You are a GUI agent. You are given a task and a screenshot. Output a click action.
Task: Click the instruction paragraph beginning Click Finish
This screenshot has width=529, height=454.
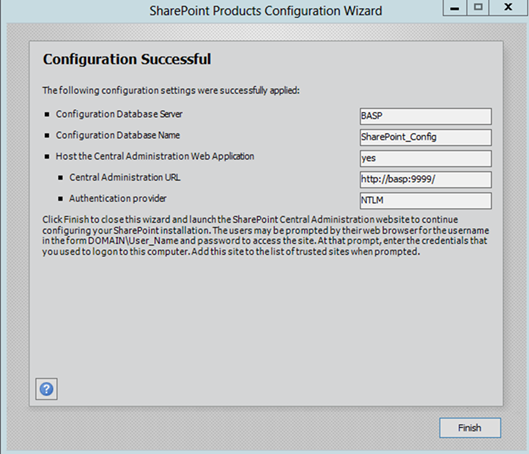tap(266, 235)
